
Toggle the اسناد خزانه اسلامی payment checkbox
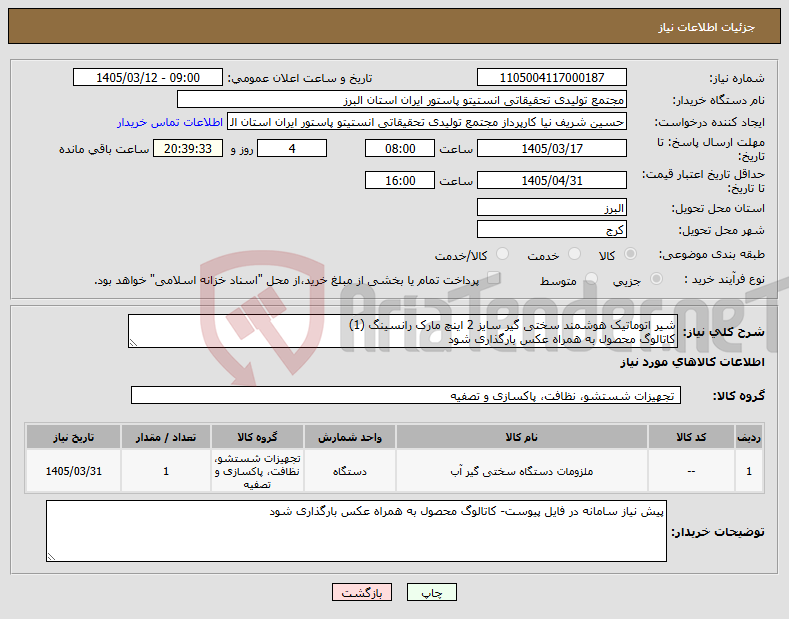(x=494, y=278)
